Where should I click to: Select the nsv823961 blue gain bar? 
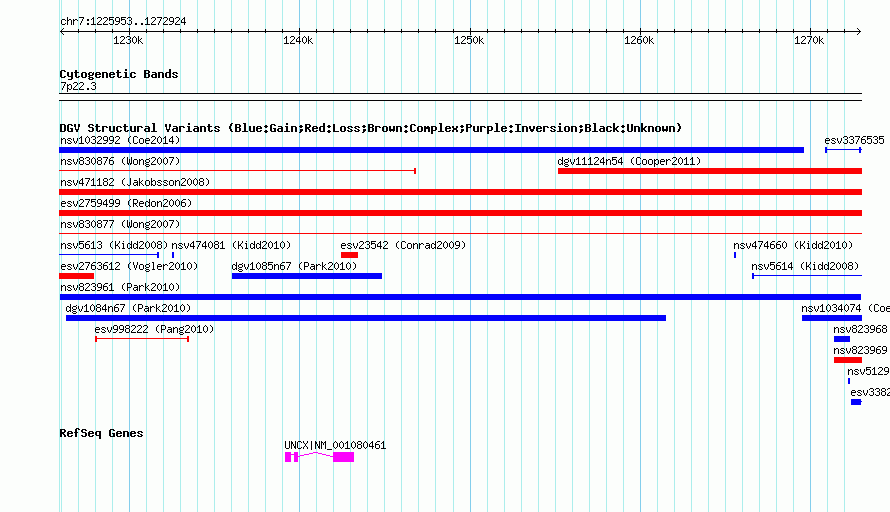[460, 297]
